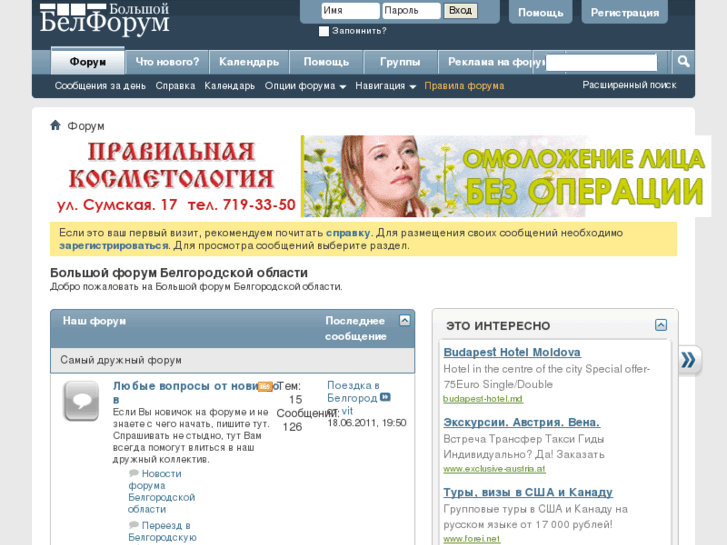Open Календарь link in the submenu
The height and width of the screenshot is (545, 727).
(230, 86)
